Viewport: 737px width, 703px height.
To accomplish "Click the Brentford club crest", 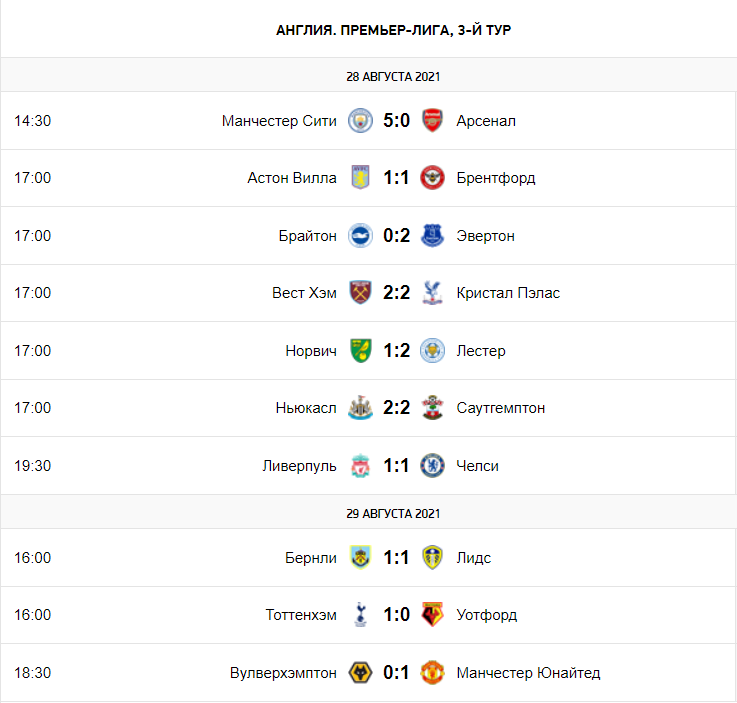I will pos(432,178).
